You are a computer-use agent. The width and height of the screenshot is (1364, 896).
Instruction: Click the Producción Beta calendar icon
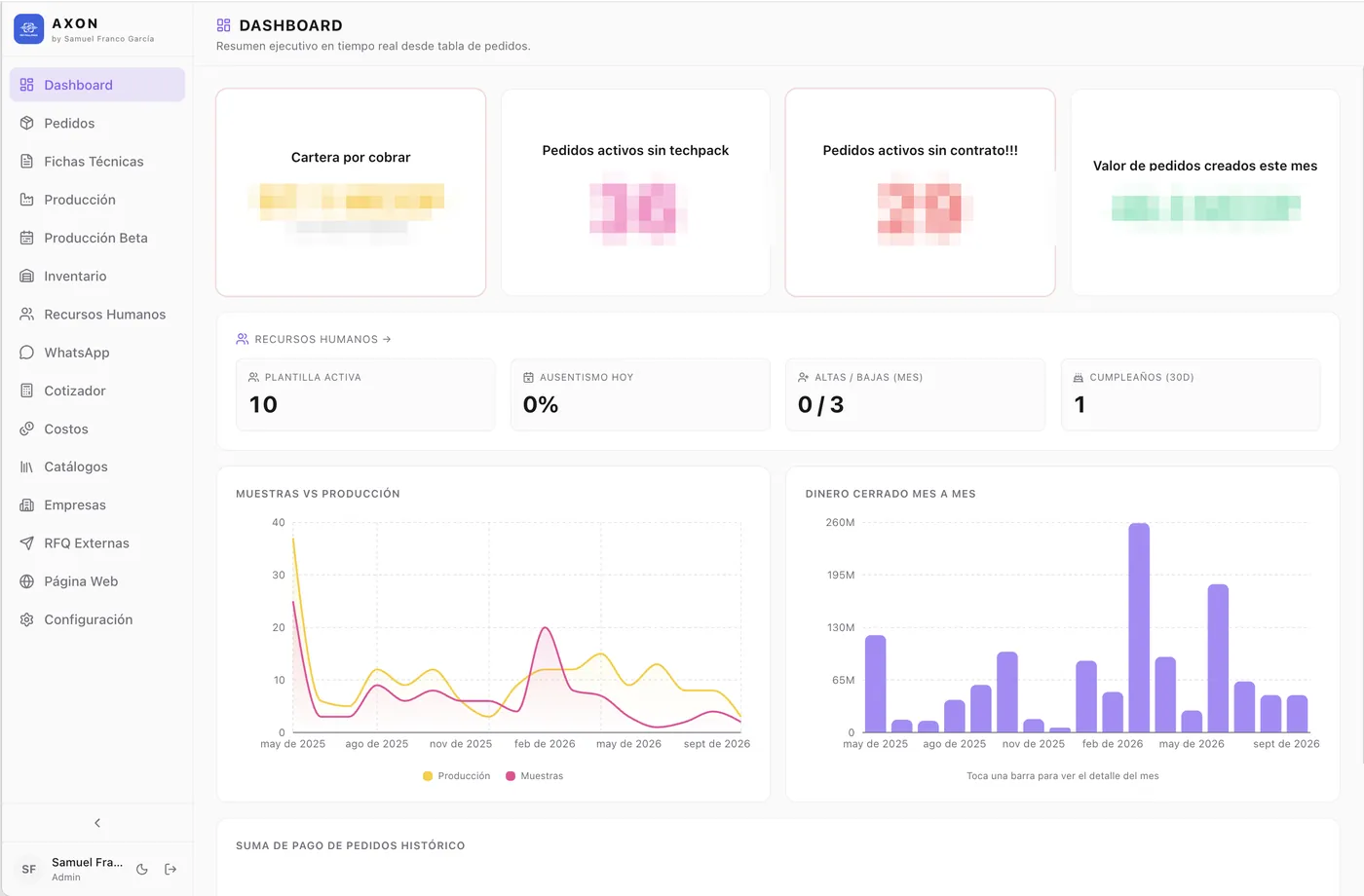coord(27,238)
